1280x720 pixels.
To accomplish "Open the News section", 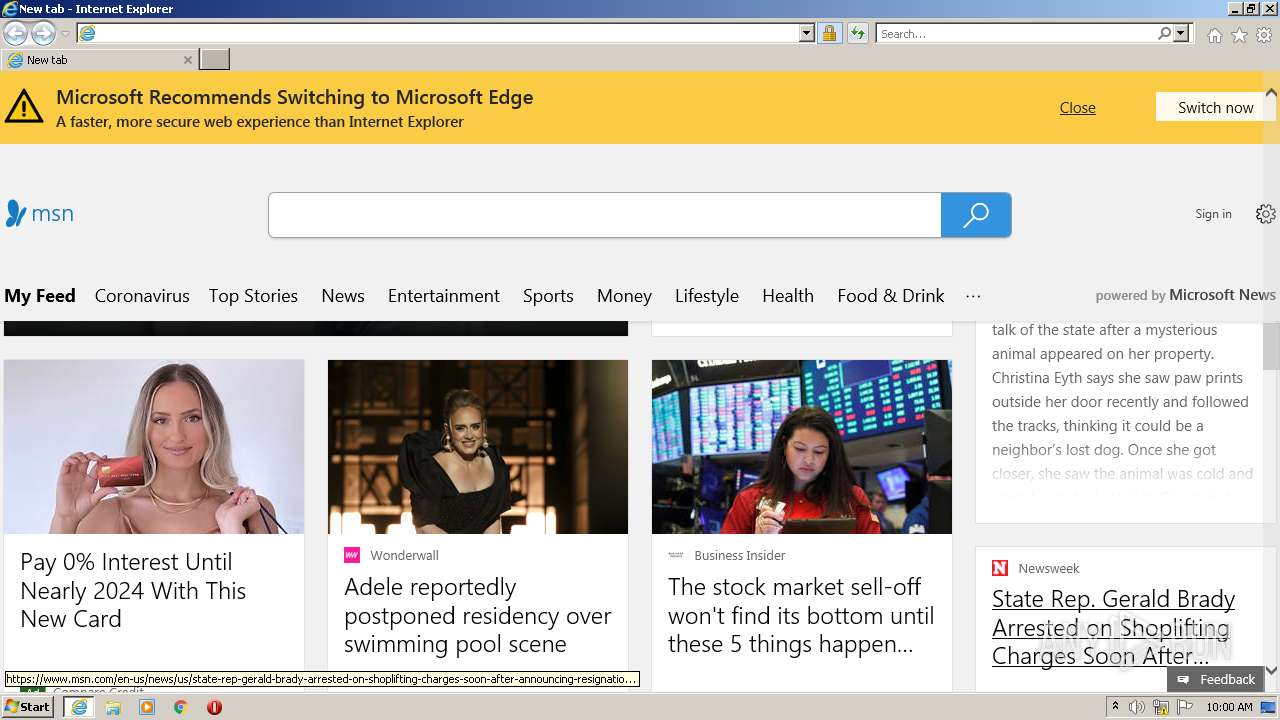I will point(343,295).
